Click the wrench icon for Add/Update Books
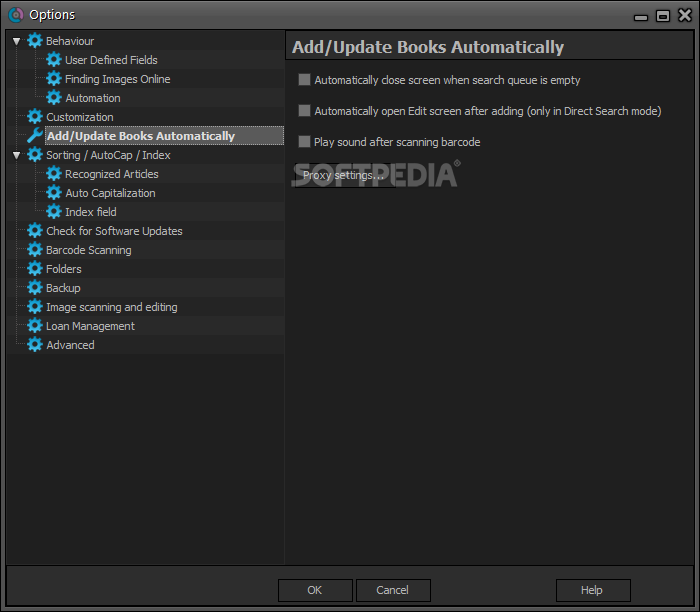Screen dimensions: 700x612 pos(34,136)
